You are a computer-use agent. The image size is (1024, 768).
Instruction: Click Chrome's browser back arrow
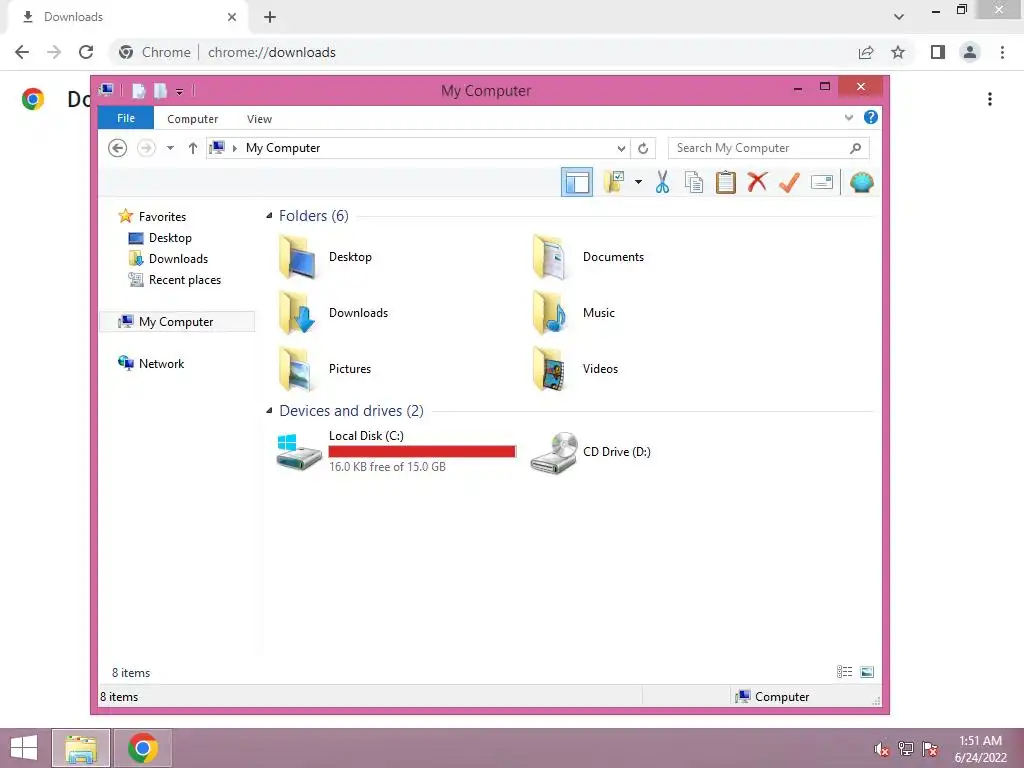click(22, 52)
